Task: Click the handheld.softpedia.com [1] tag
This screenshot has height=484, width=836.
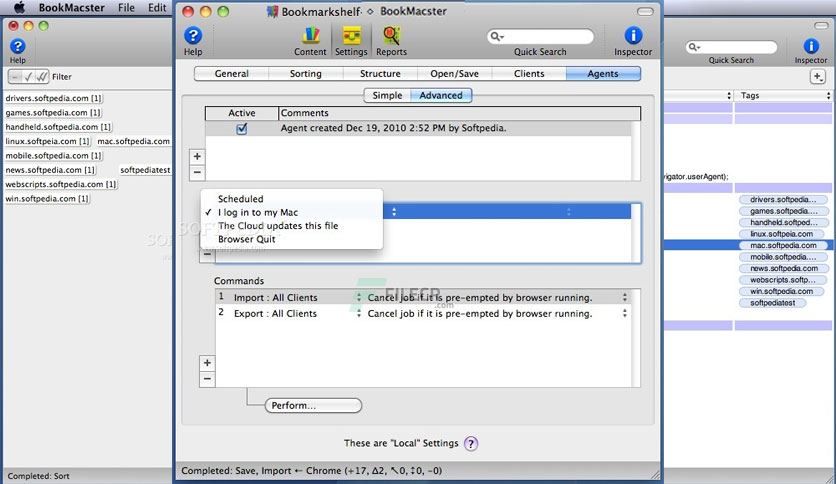Action: point(58,127)
